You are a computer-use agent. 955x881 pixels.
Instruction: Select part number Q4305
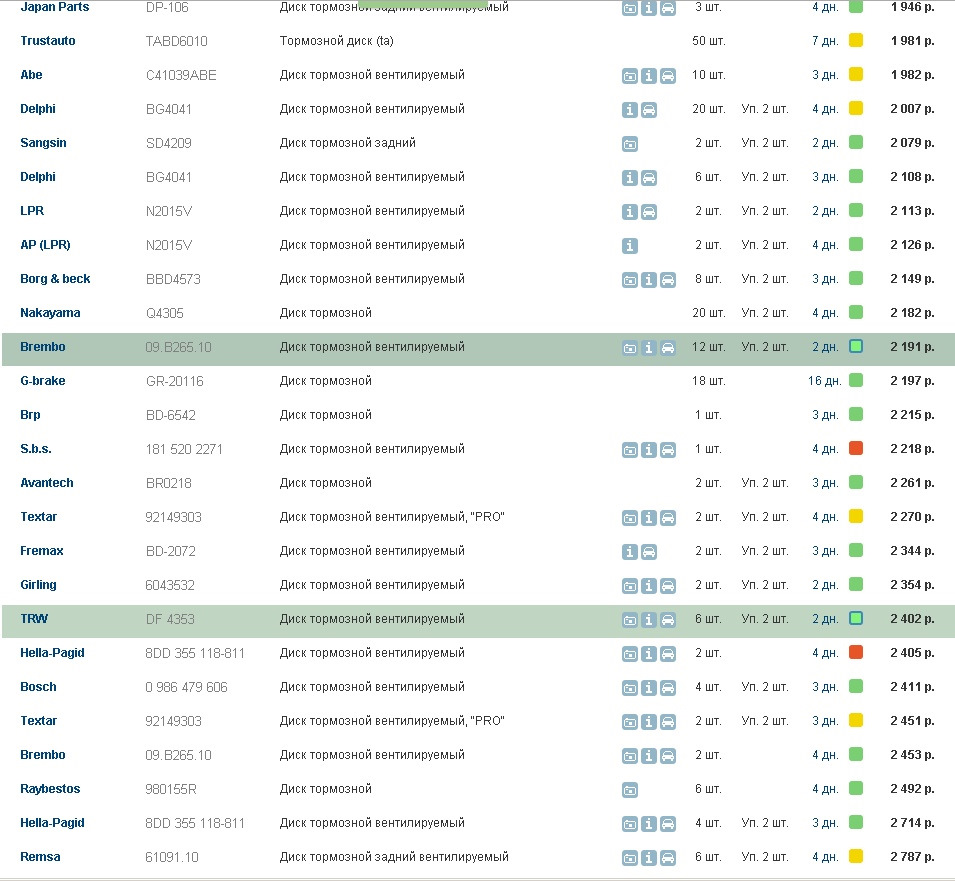click(164, 314)
